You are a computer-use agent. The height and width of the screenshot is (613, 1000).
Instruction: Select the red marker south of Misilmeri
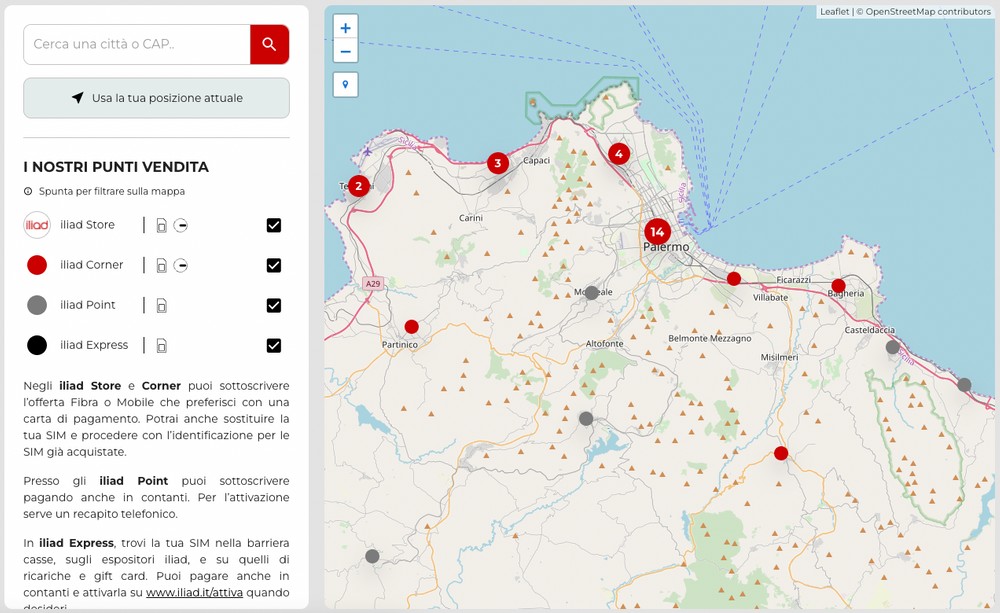pos(781,454)
